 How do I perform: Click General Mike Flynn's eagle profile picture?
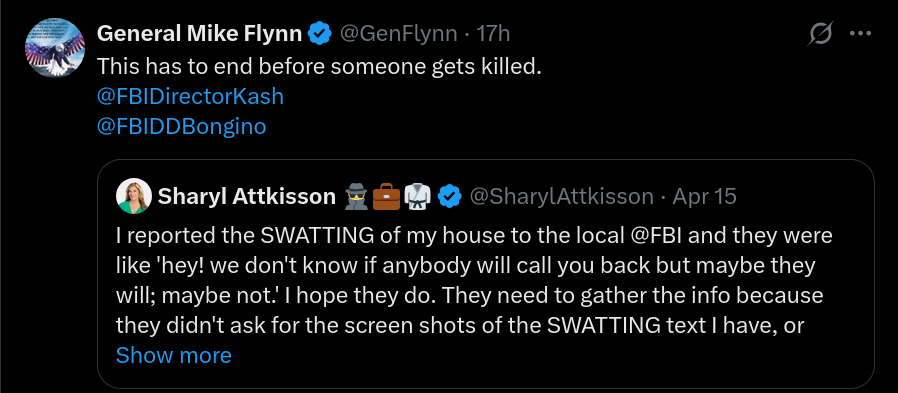click(x=55, y=48)
